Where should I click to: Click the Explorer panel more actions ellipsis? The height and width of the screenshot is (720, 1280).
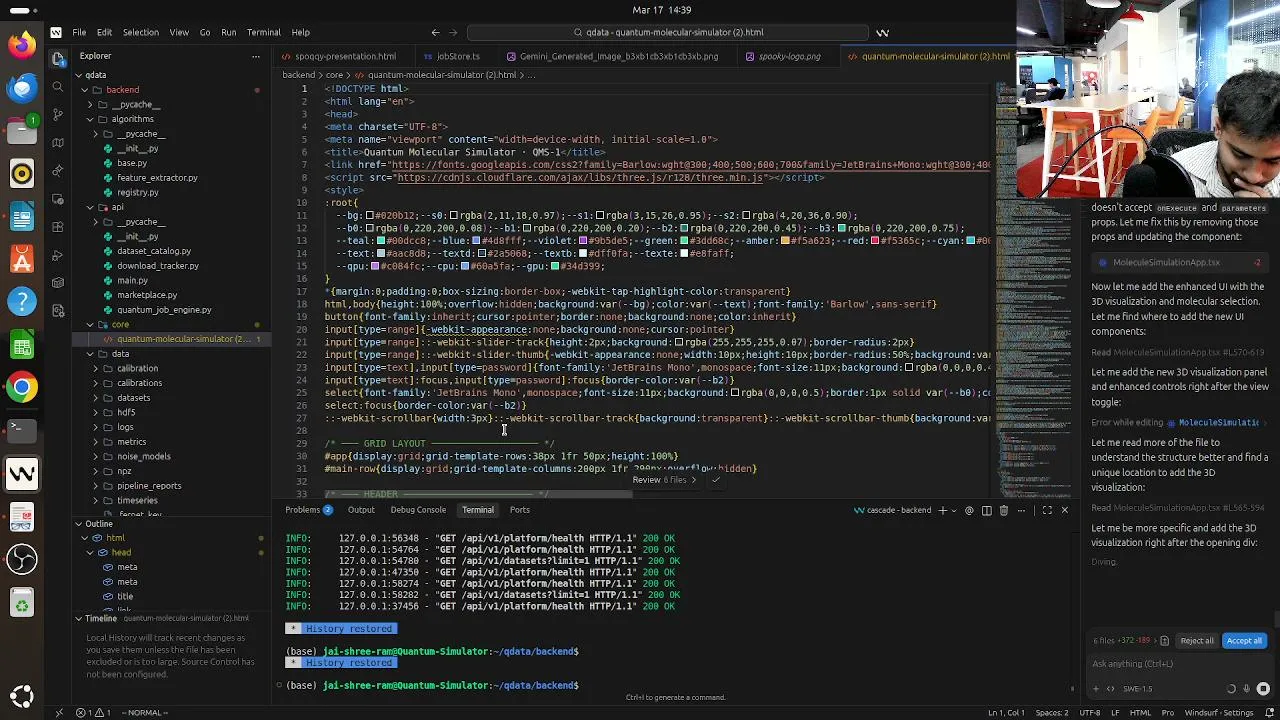tap(256, 56)
